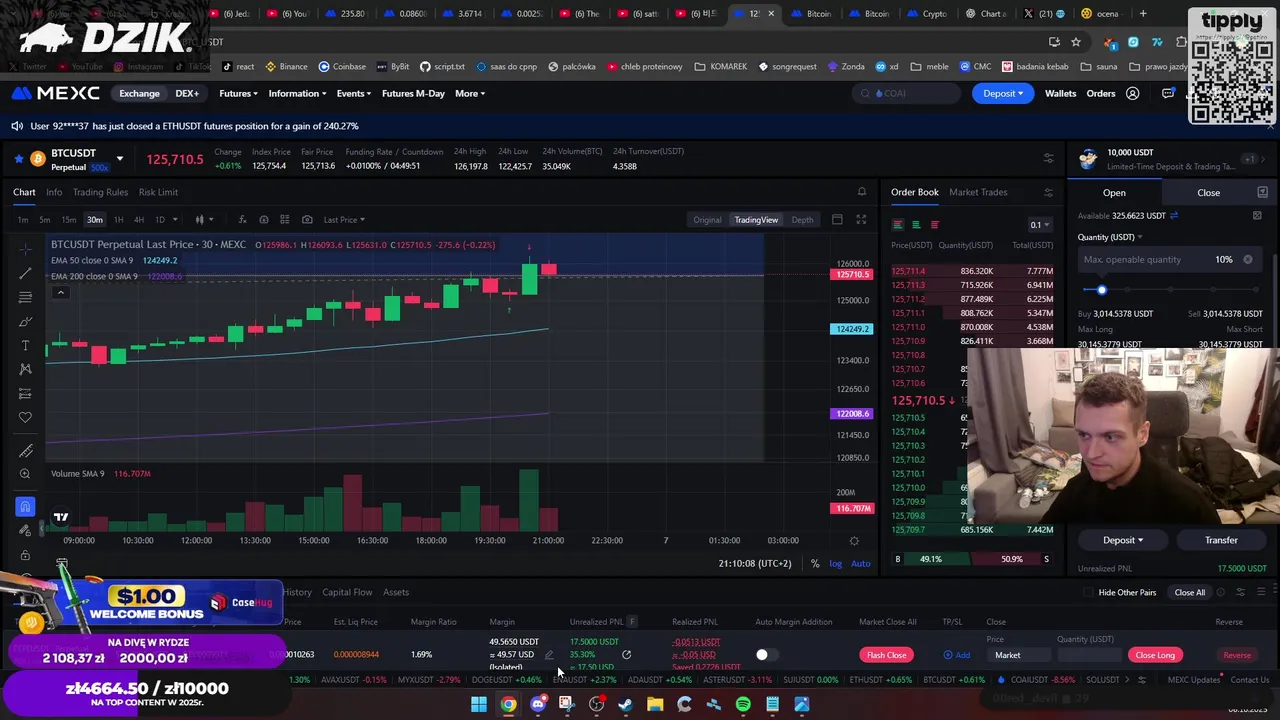1280x720 pixels.
Task: Toggle lock all drawing tools
Action: click(x=25, y=555)
